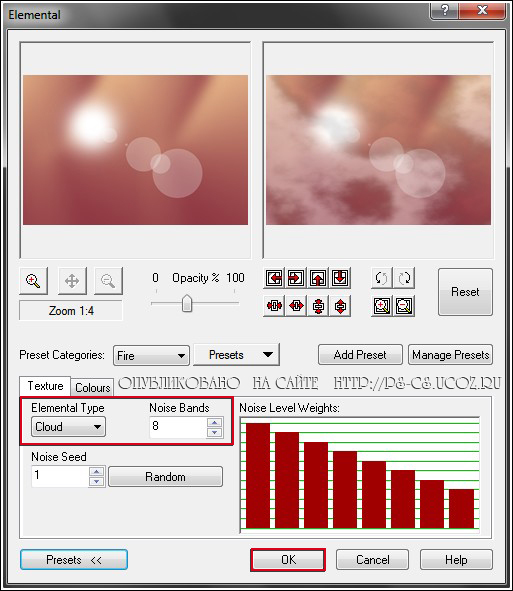Rotate the effect counter-clockwise
Image resolution: width=513 pixels, height=591 pixels.
coord(381,278)
